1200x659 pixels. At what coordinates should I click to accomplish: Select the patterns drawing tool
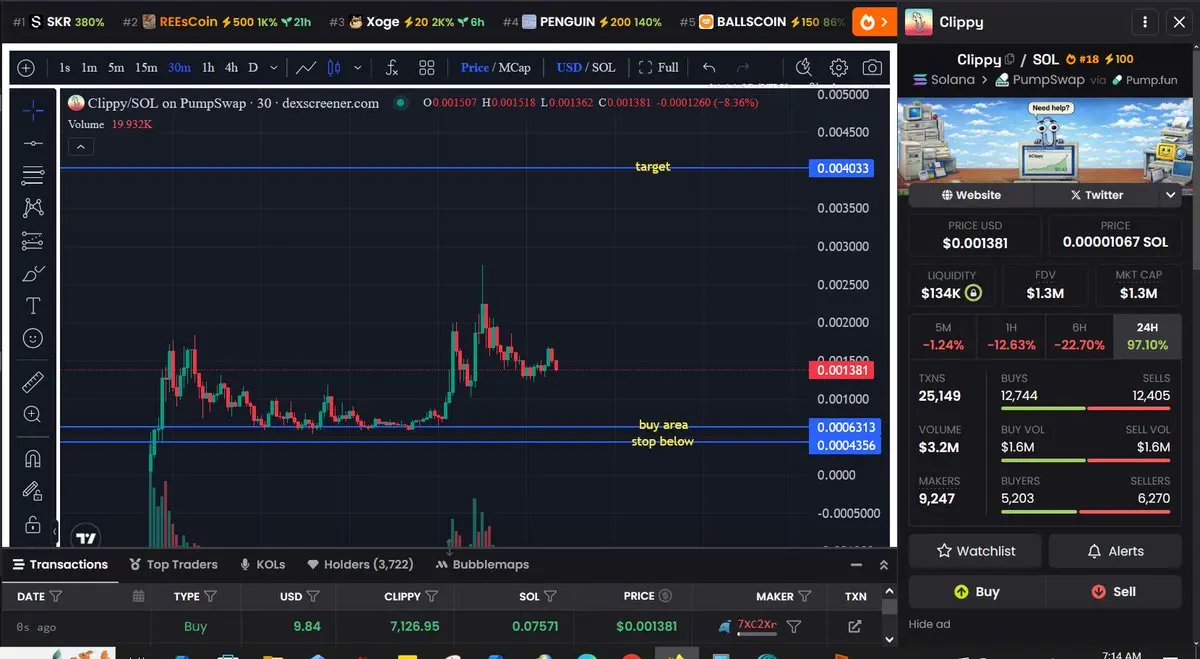click(x=33, y=208)
